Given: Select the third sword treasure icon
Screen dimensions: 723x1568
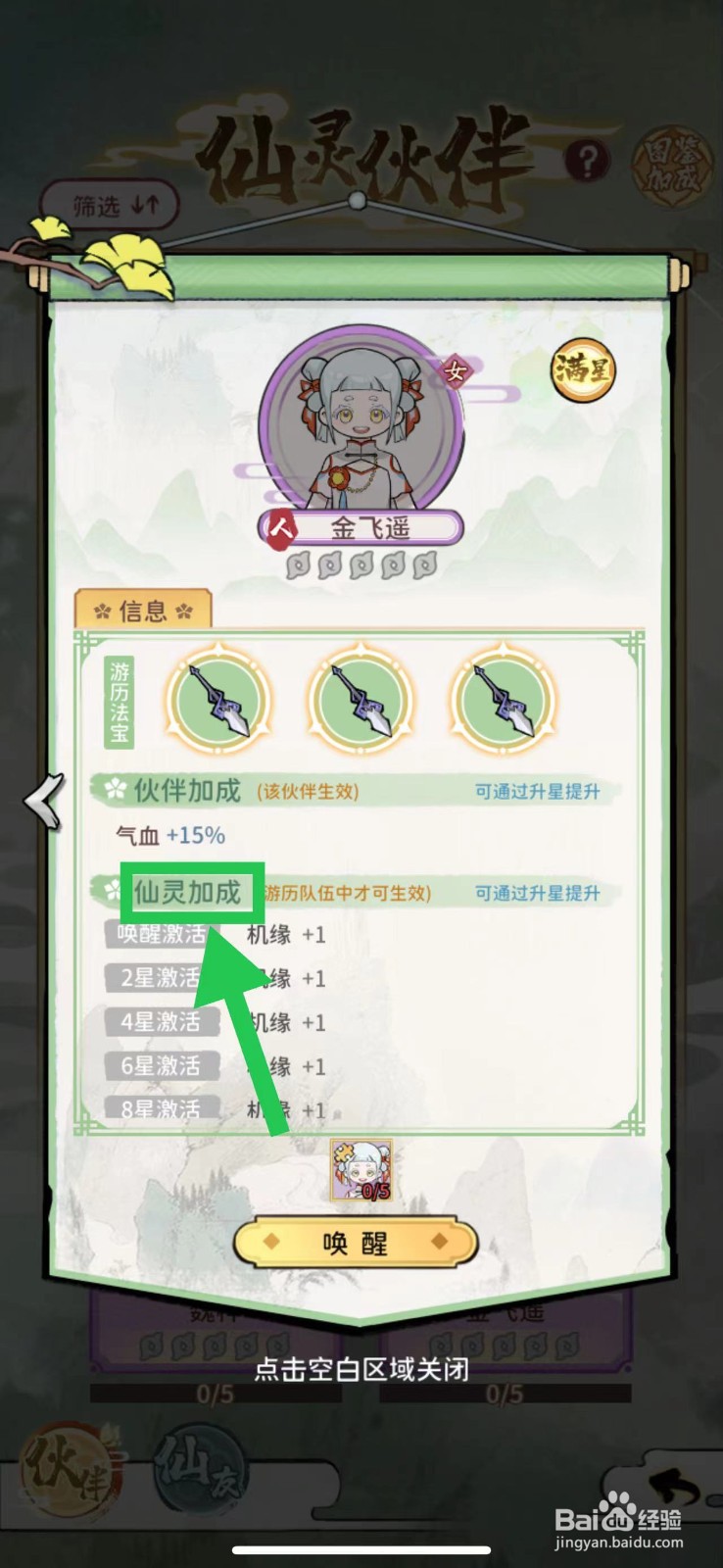Looking at the screenshot, I should [x=503, y=701].
